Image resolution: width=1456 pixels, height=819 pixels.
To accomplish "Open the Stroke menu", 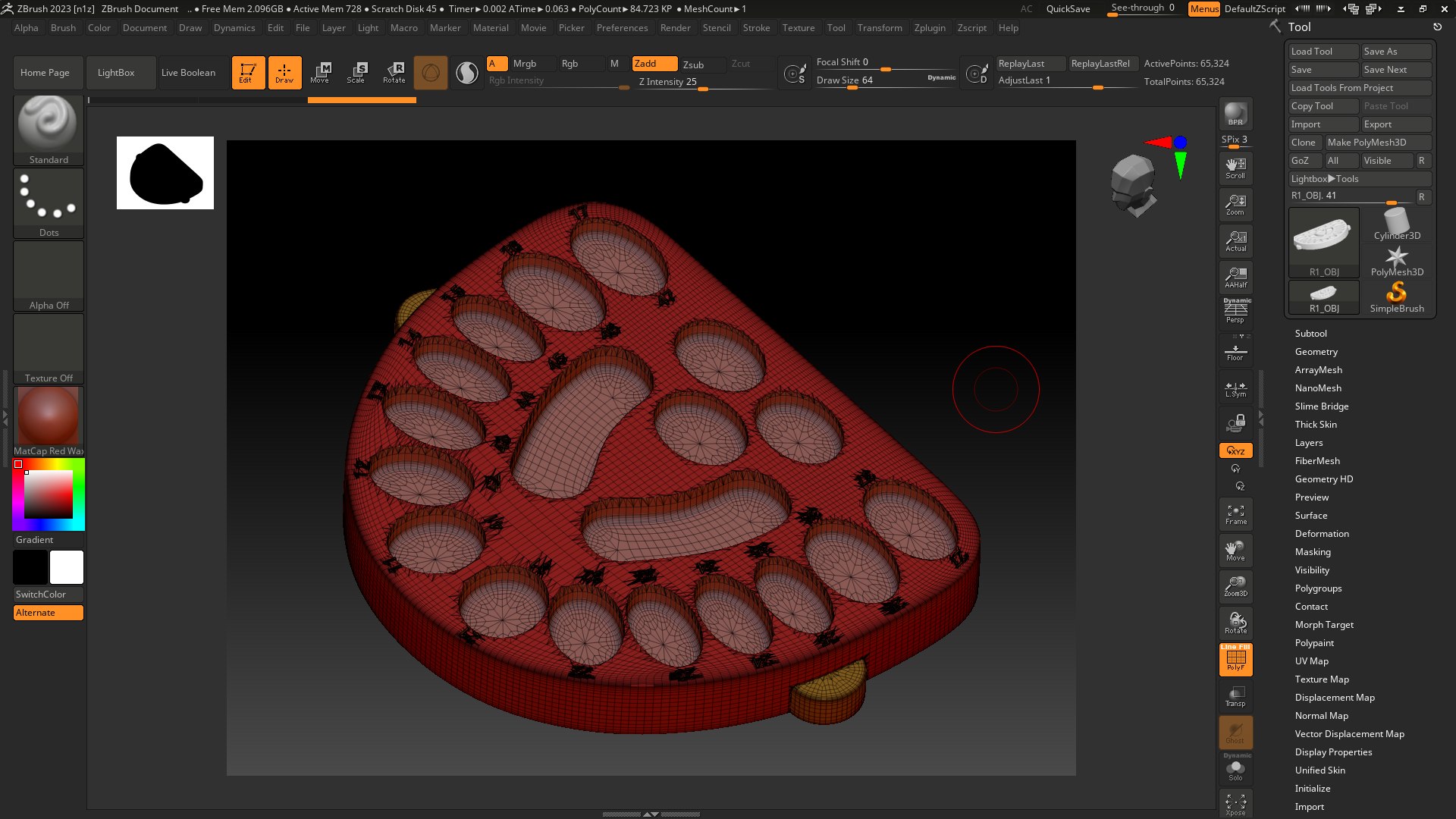I will pos(756,28).
